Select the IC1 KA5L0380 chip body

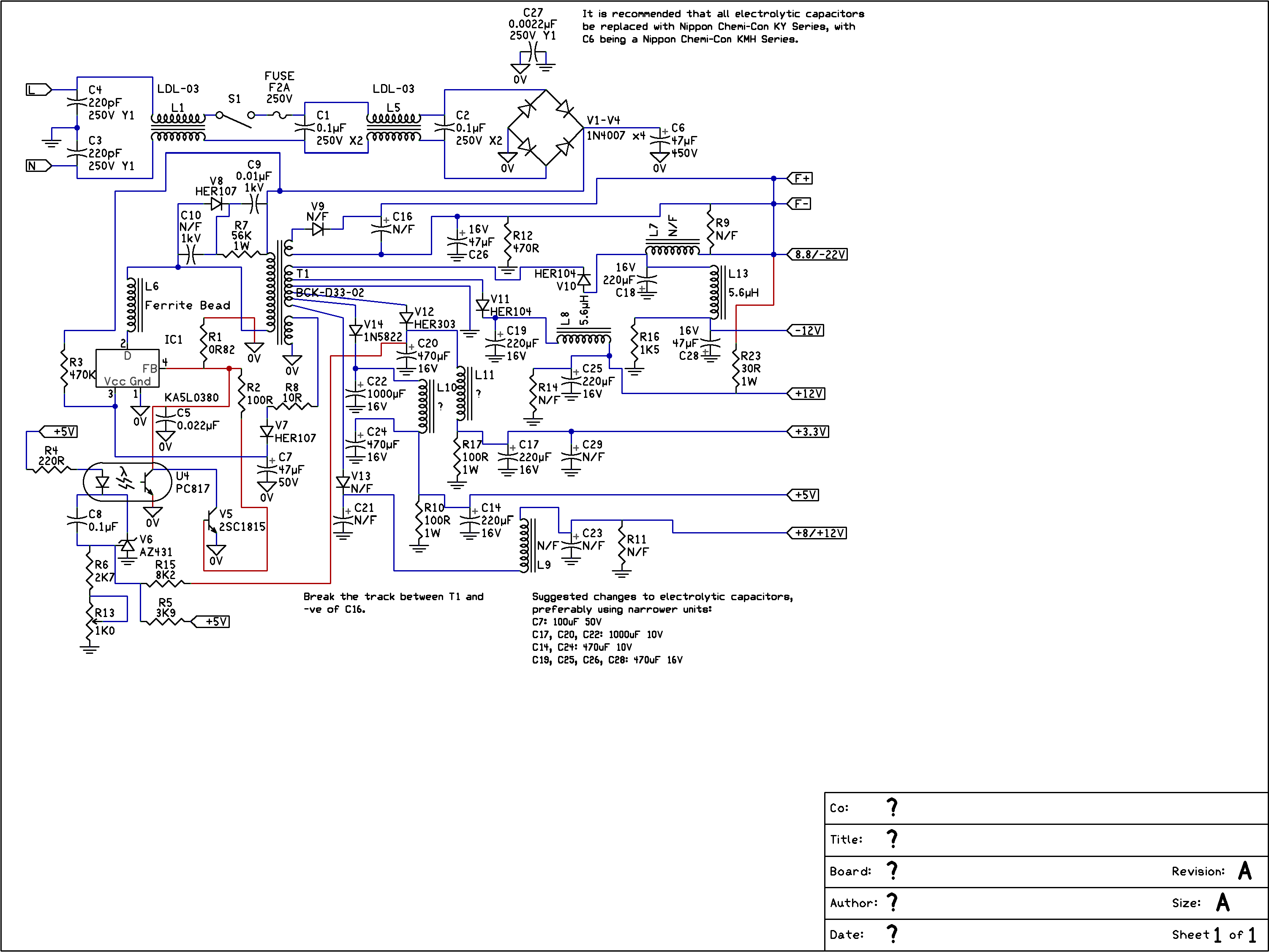tap(127, 368)
